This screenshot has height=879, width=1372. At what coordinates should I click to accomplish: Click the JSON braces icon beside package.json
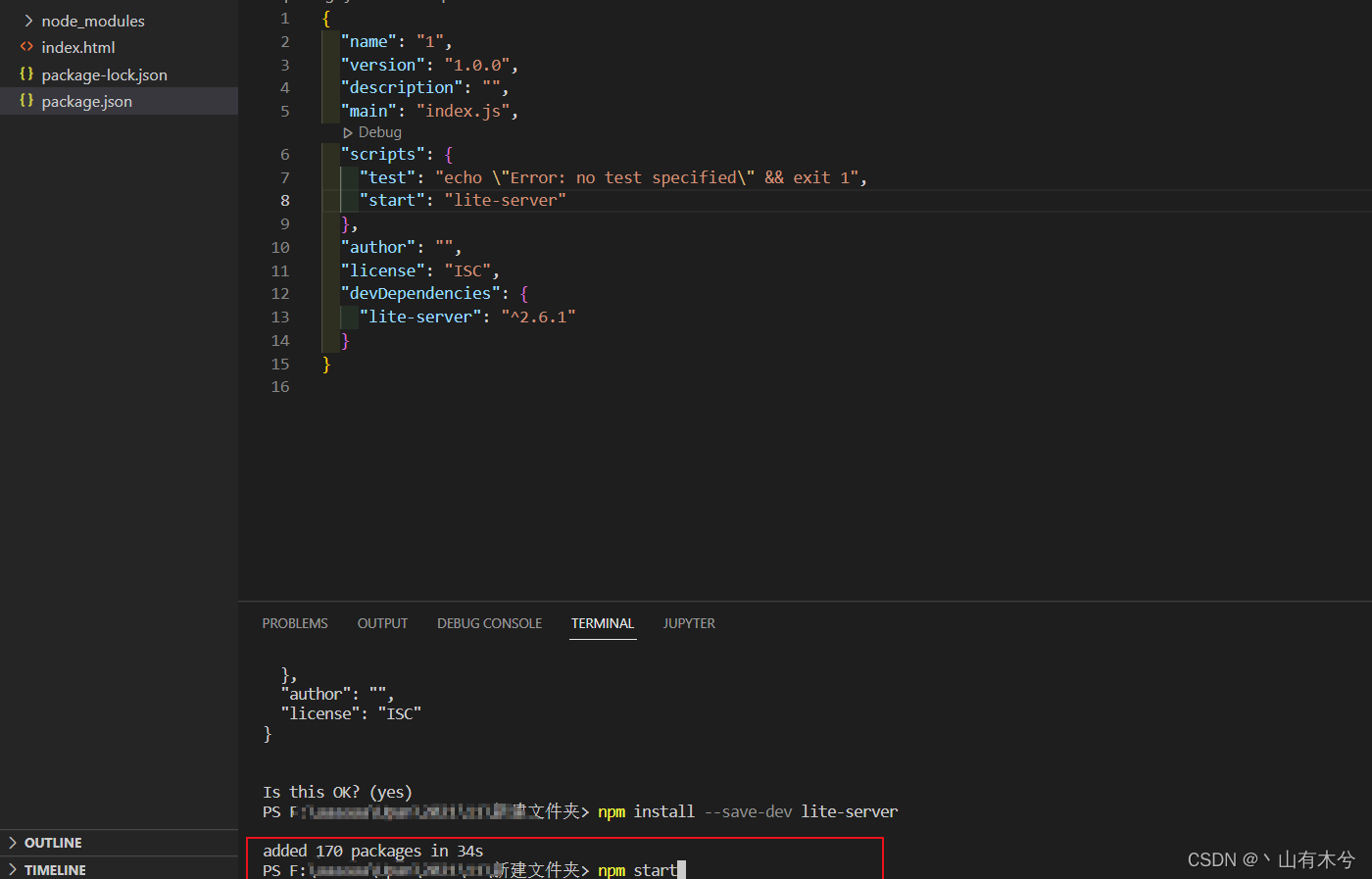pyautogui.click(x=26, y=101)
